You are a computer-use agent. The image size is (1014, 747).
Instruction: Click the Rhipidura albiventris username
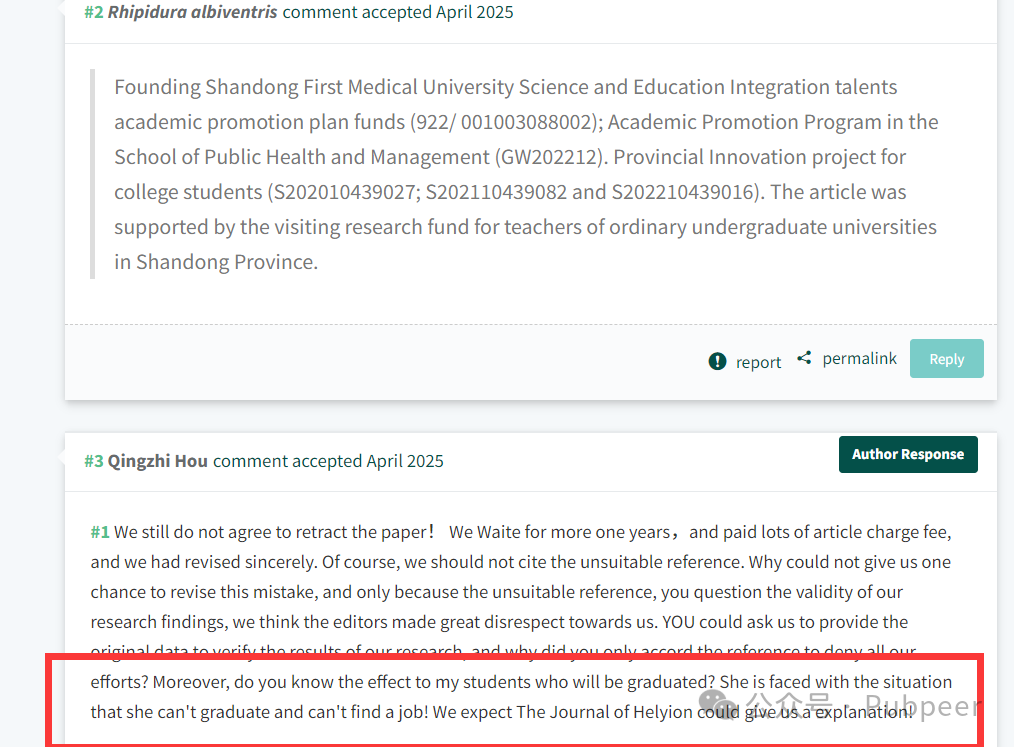[192, 12]
